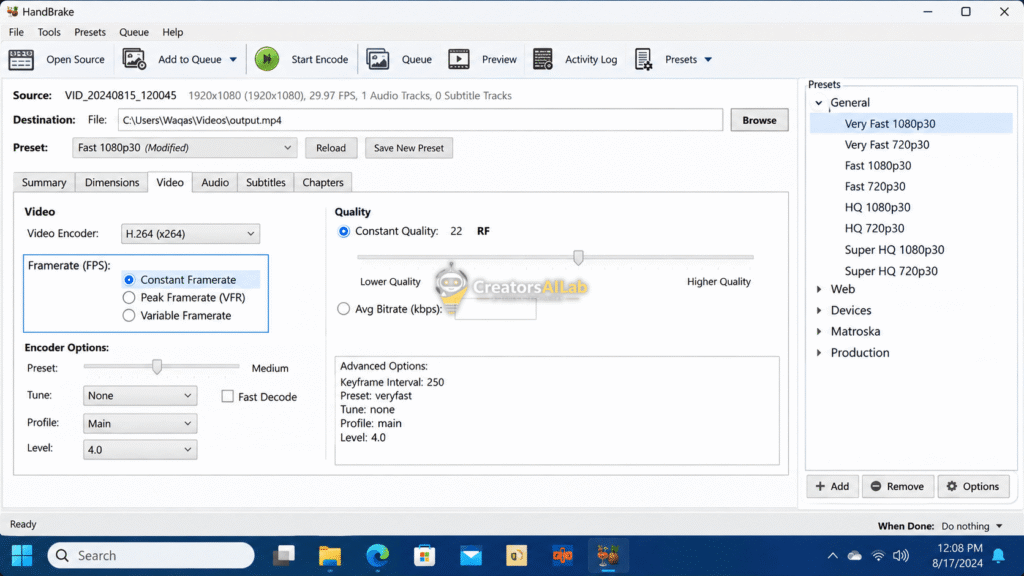Click HandBrake pineapple icon in taskbar

click(608, 556)
